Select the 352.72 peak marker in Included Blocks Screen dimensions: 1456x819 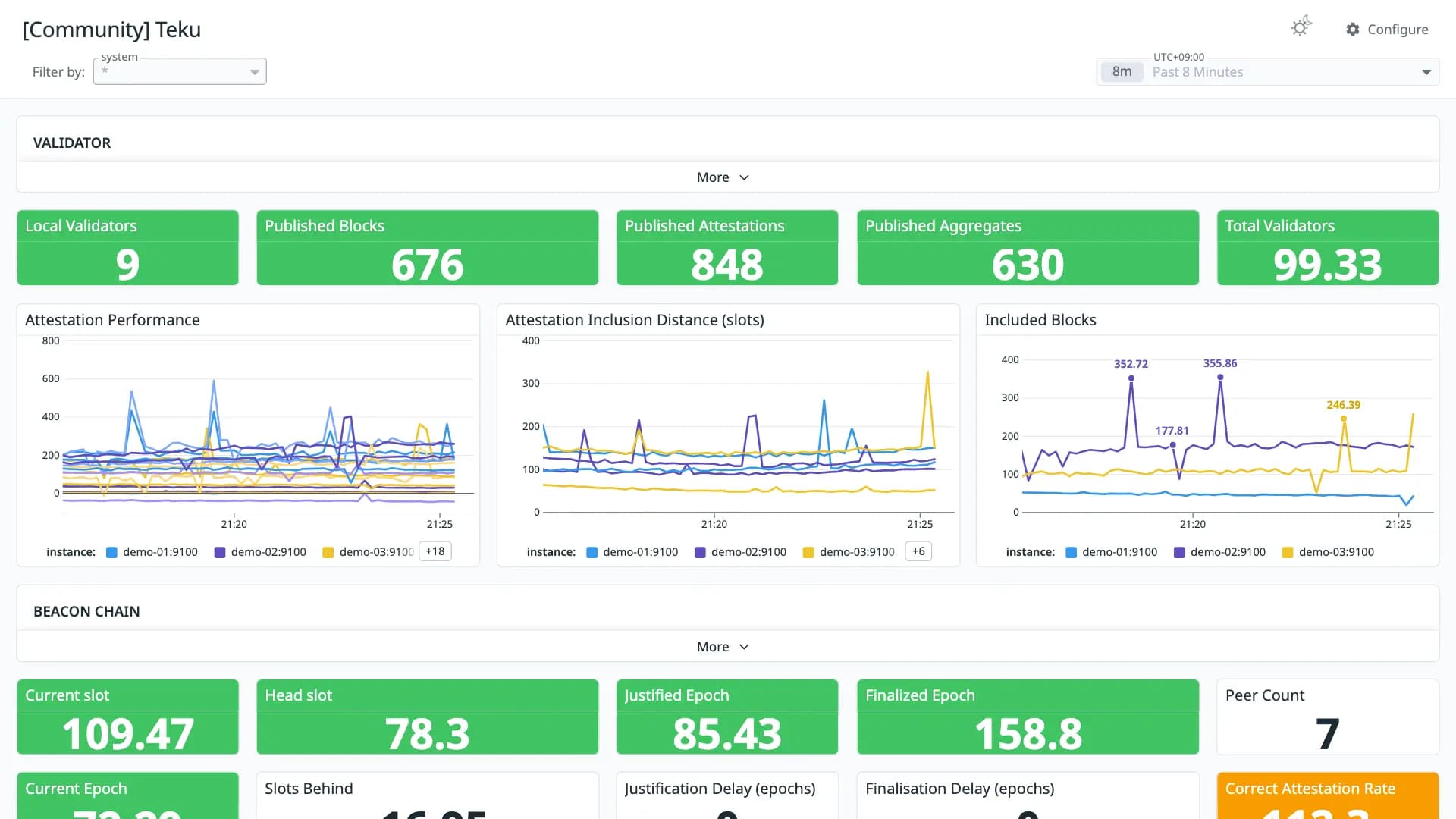pos(1131,378)
